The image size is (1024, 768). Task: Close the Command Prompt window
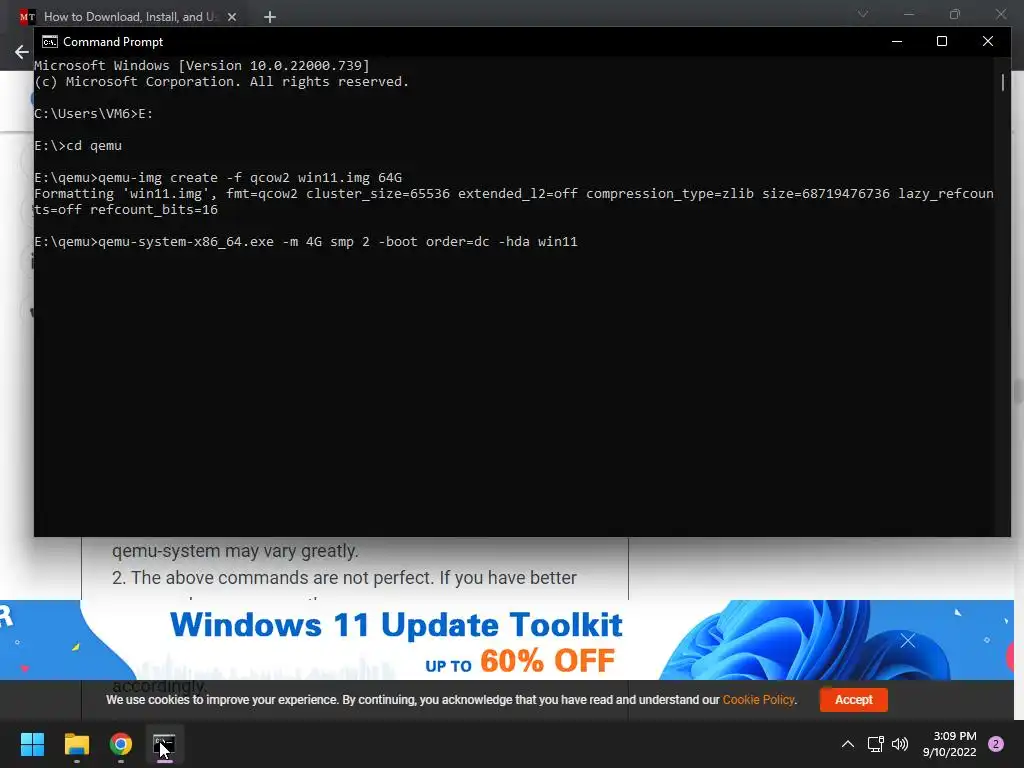click(x=988, y=41)
